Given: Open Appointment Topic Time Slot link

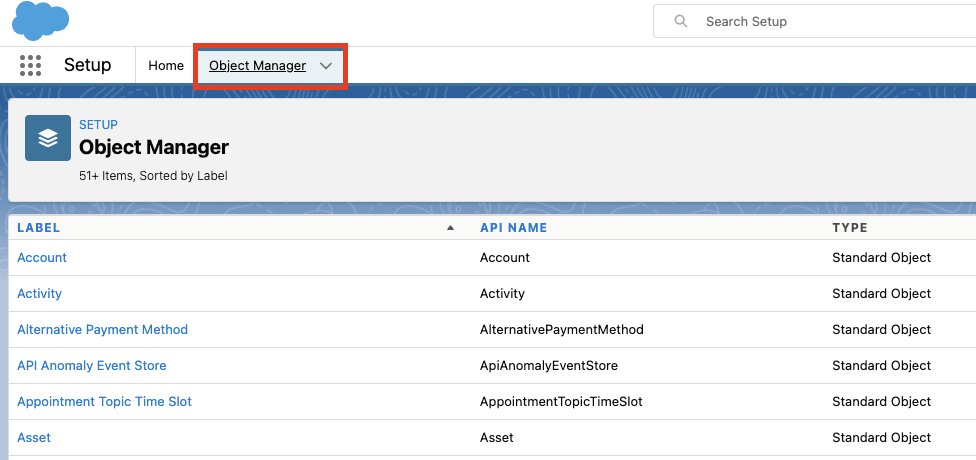Looking at the screenshot, I should (105, 401).
